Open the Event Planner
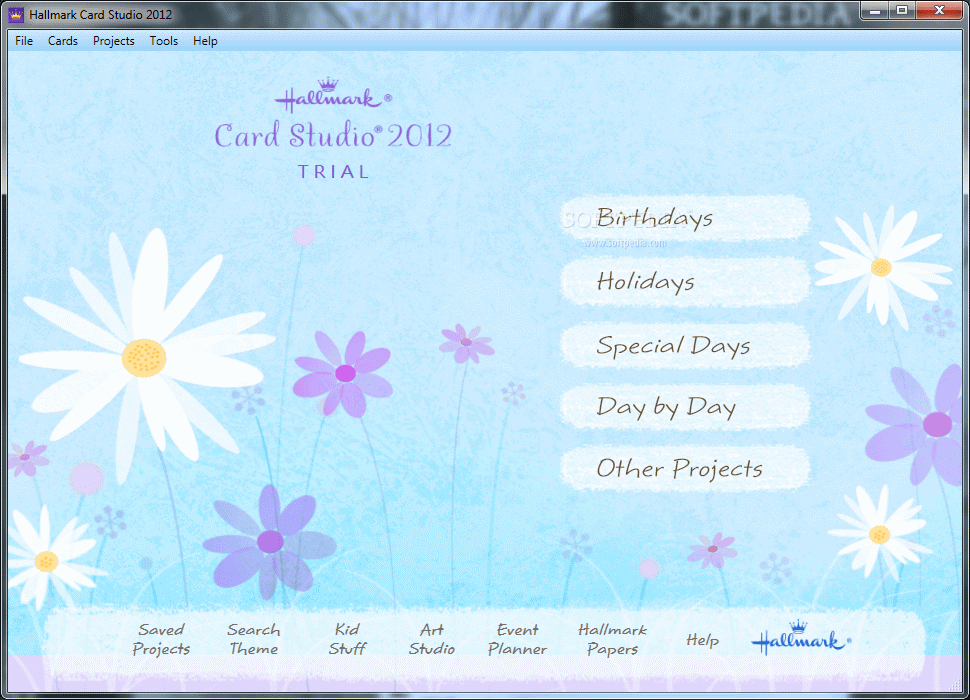This screenshot has height=700, width=970. pos(517,639)
